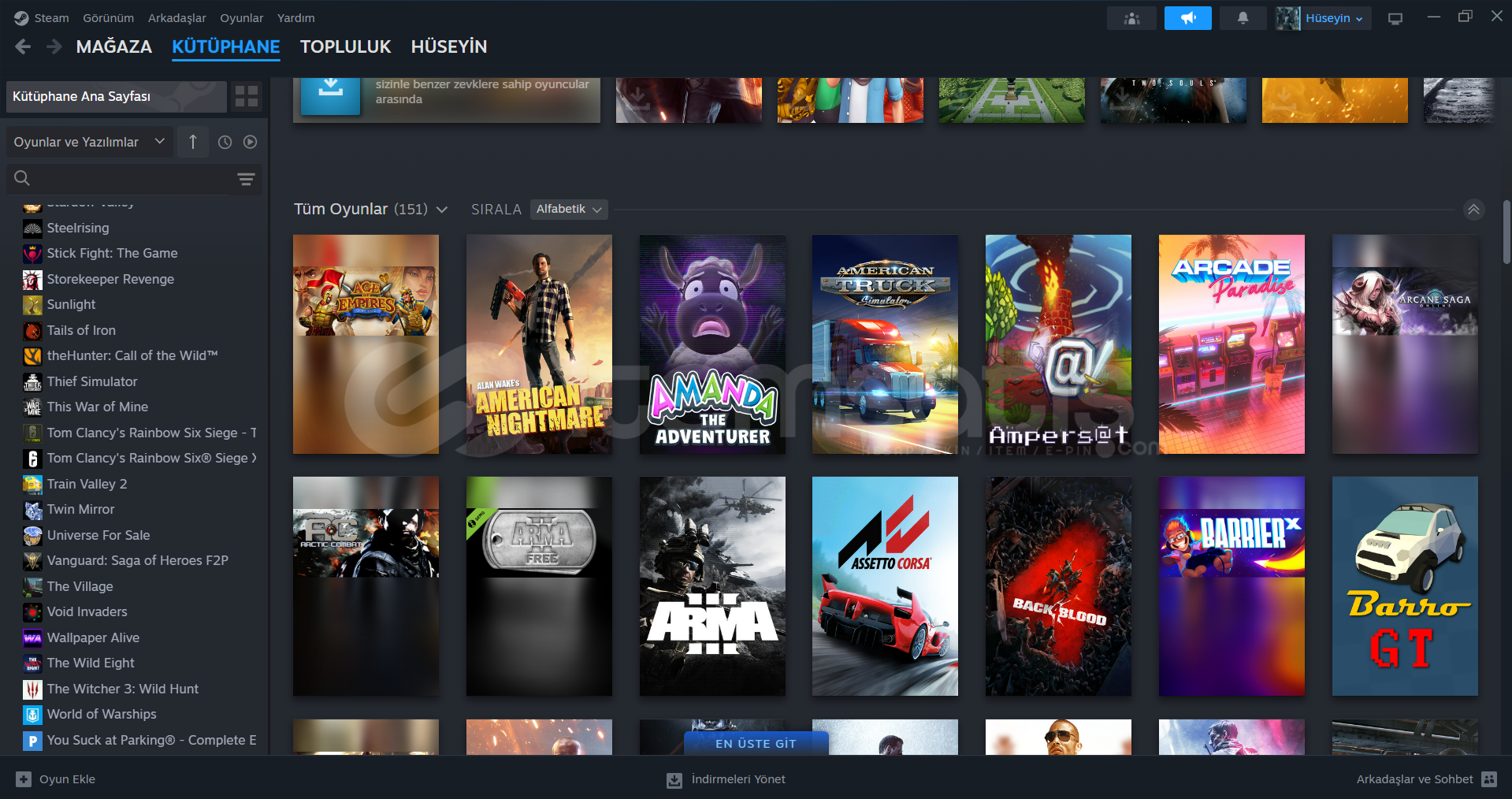
Task: Click the Train Valley 2 icon
Action: point(32,484)
